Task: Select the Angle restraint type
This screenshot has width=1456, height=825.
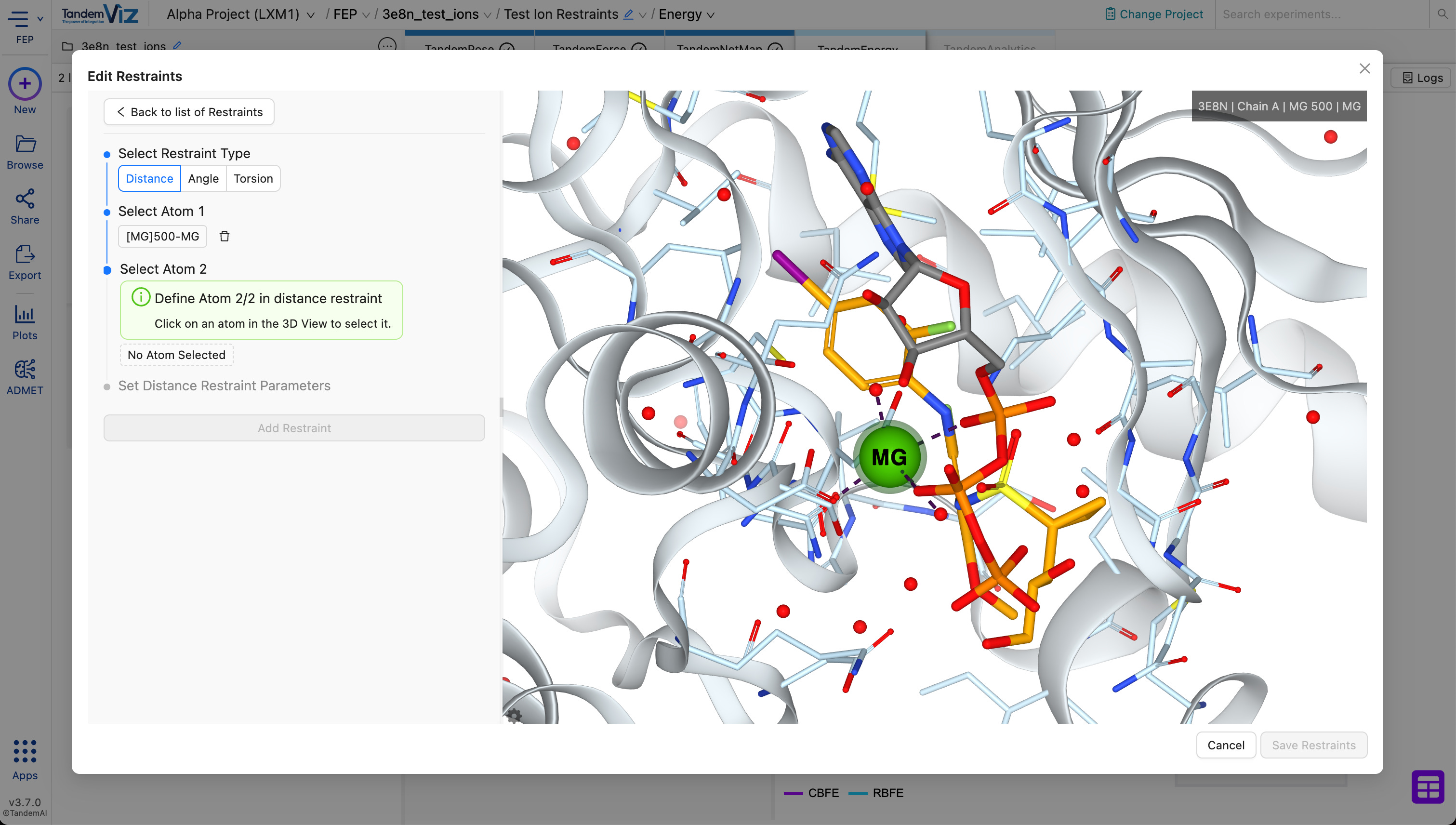Action: coord(203,178)
